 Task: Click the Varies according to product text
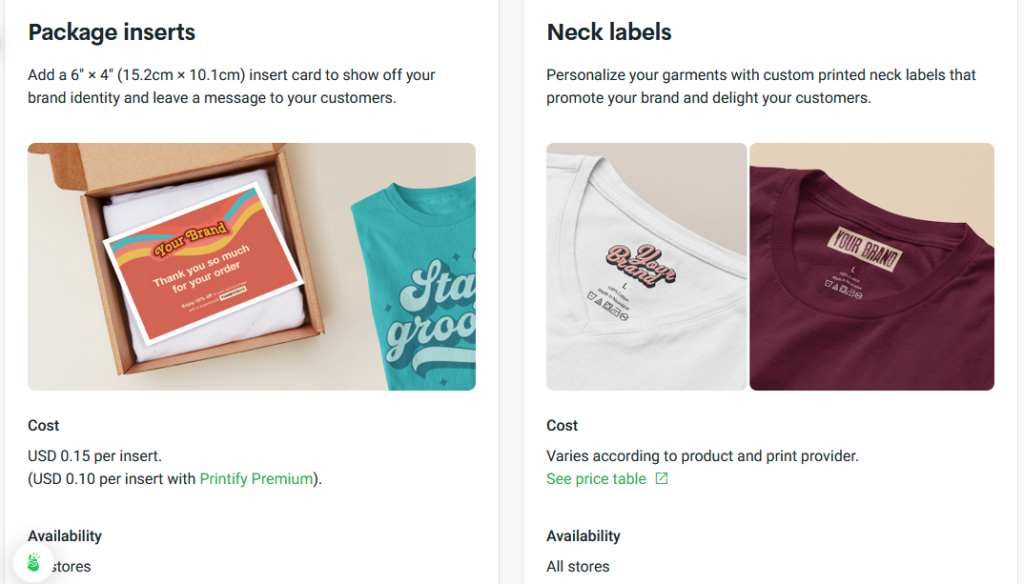[x=702, y=455]
